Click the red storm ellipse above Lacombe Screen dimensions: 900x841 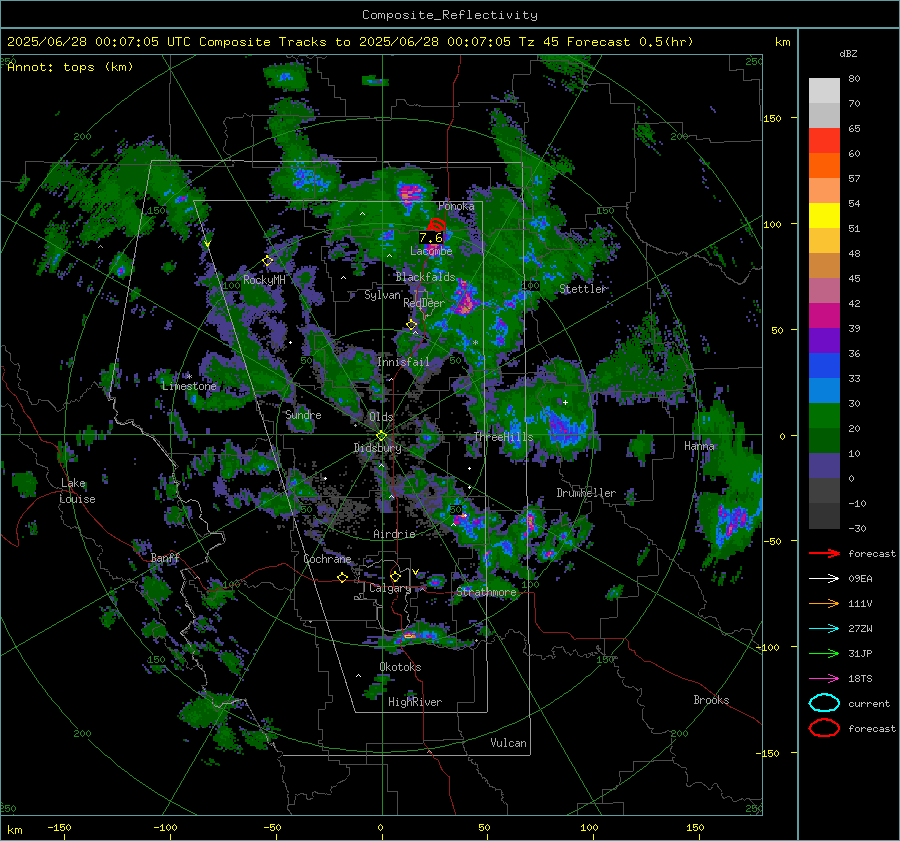tap(436, 225)
